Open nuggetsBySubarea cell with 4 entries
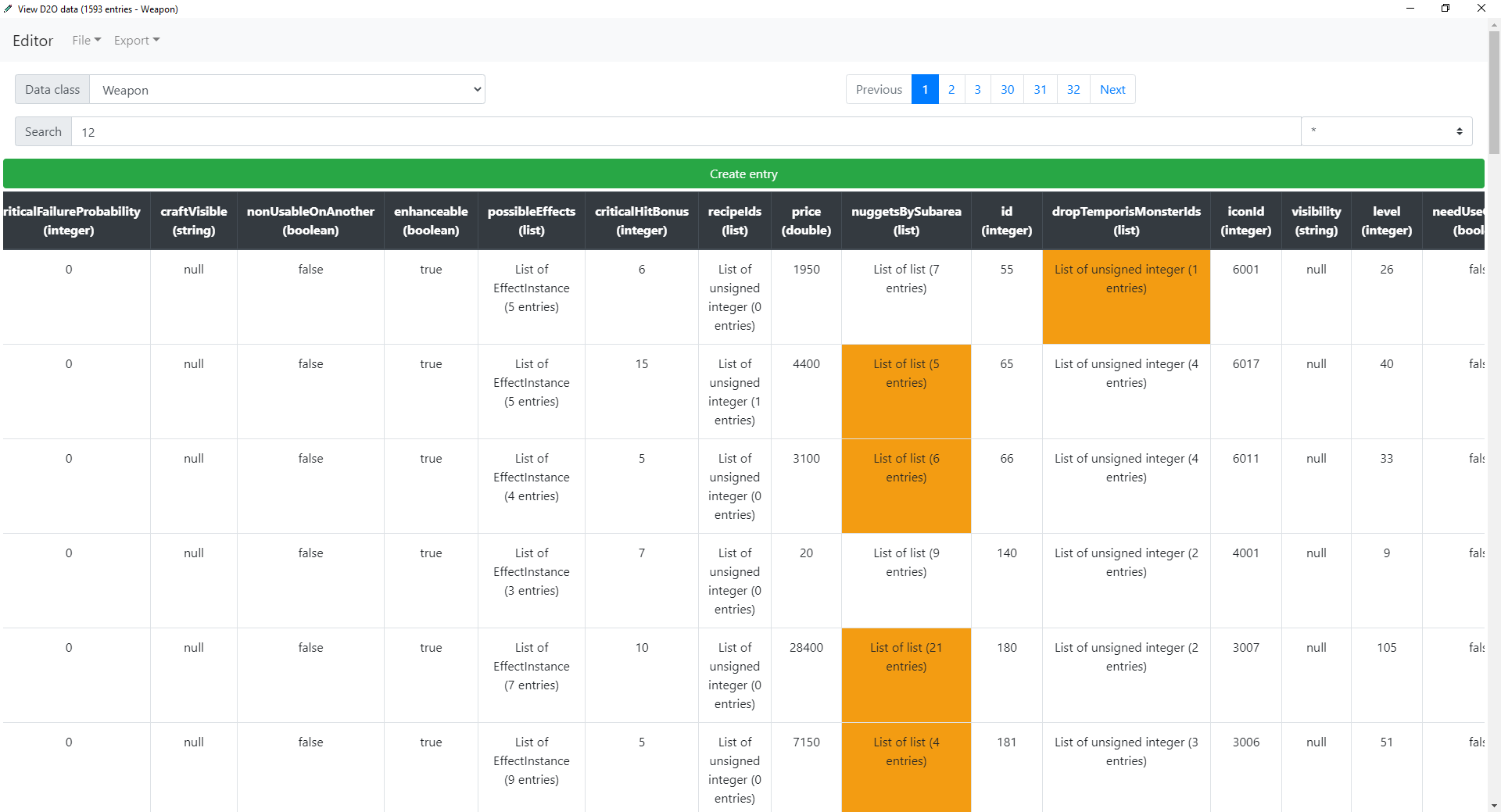Image resolution: width=1501 pixels, height=812 pixels. (906, 767)
